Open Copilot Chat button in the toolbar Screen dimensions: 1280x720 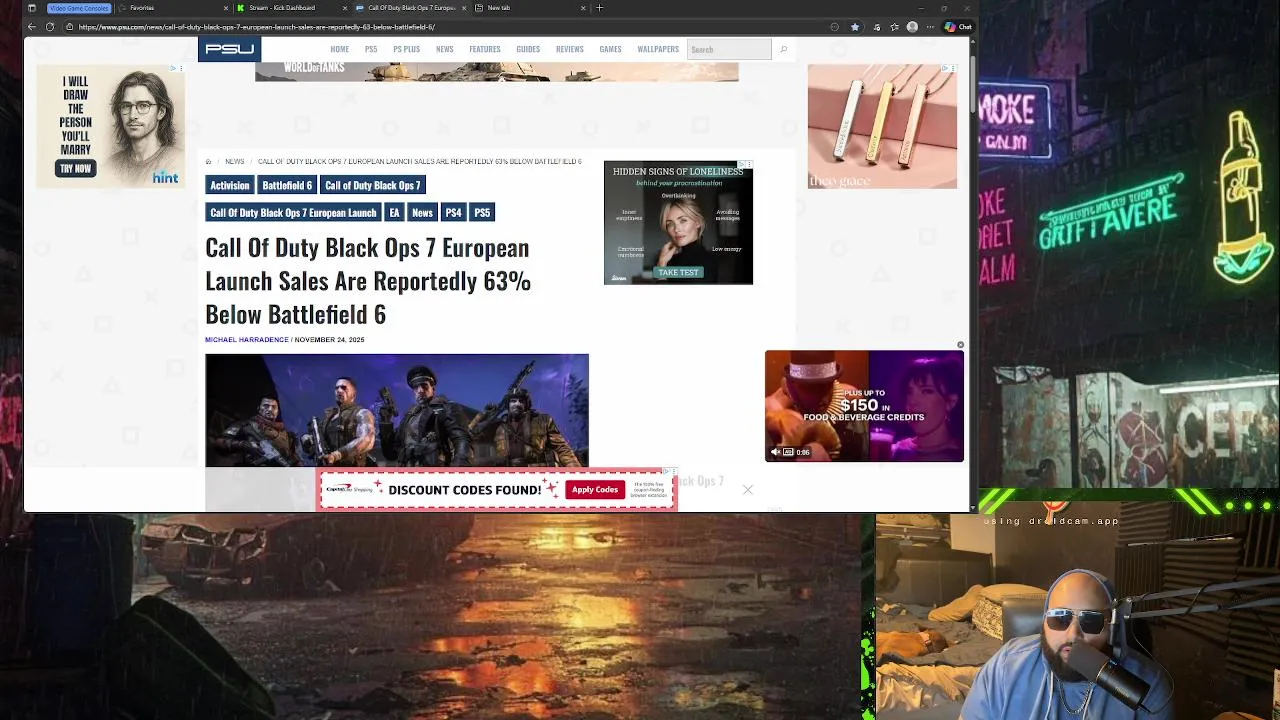(x=958, y=27)
